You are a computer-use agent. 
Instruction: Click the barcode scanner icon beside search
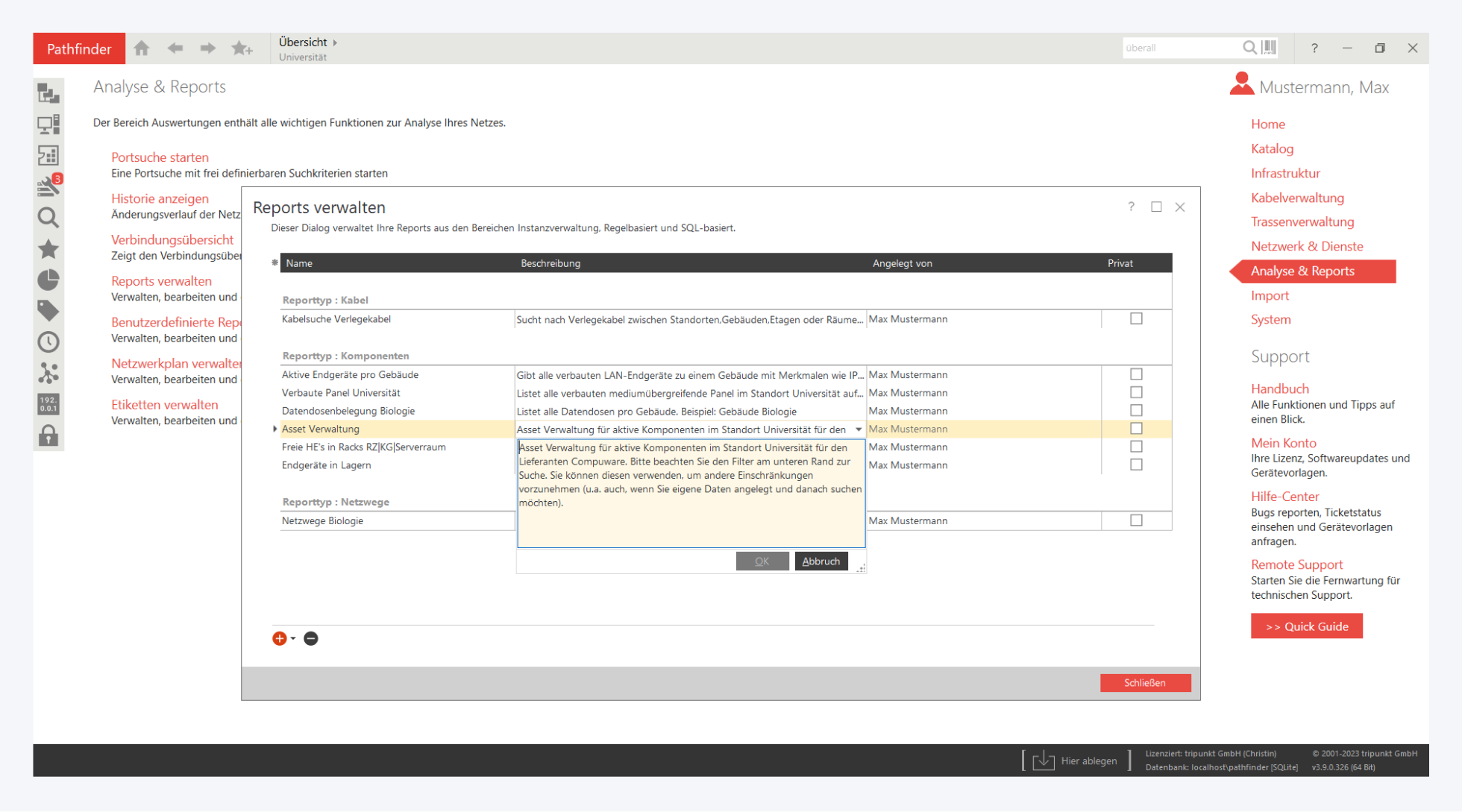pos(1269,48)
